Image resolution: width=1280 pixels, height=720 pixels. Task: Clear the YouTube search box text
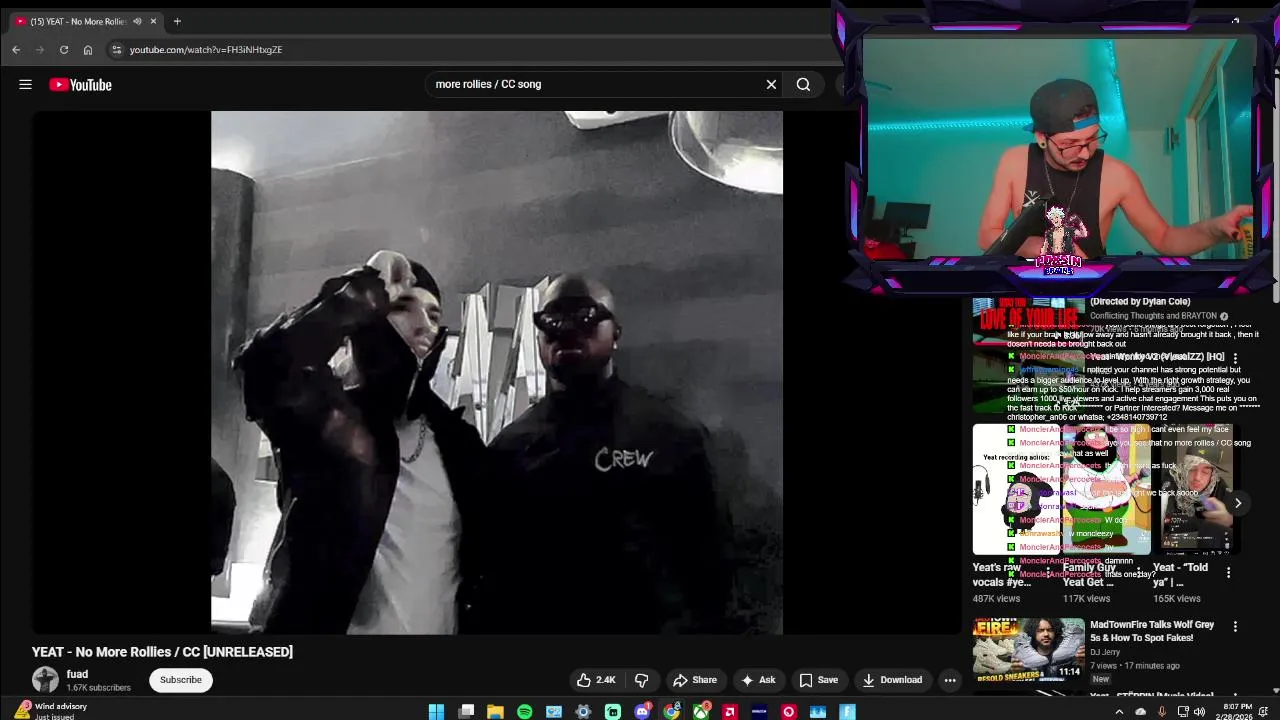click(x=771, y=85)
